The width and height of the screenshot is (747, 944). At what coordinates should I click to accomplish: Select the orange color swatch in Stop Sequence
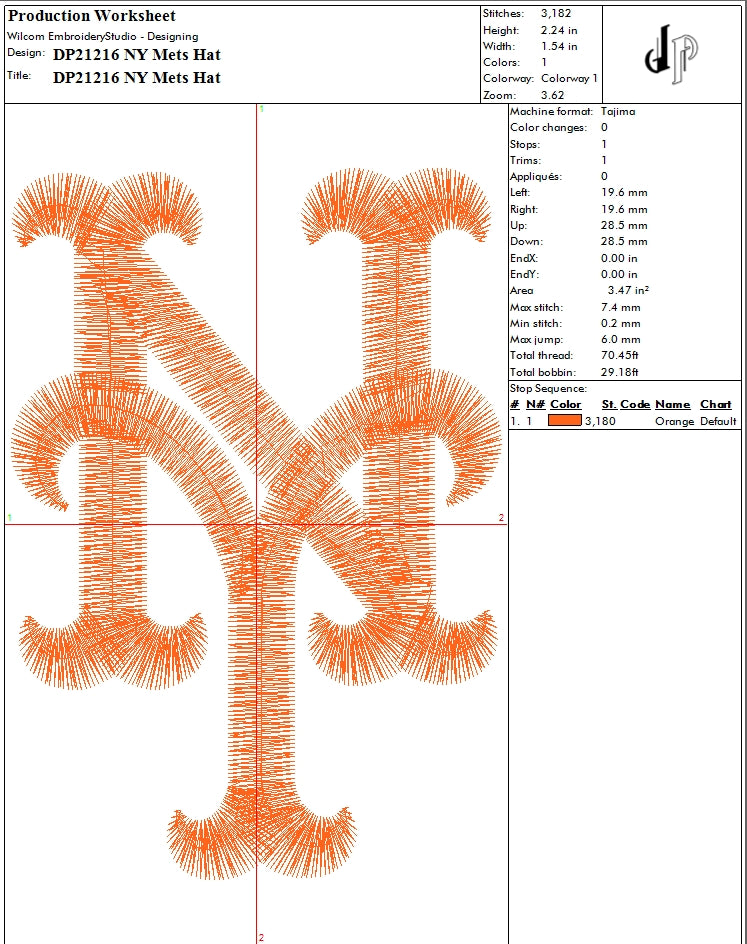point(565,420)
